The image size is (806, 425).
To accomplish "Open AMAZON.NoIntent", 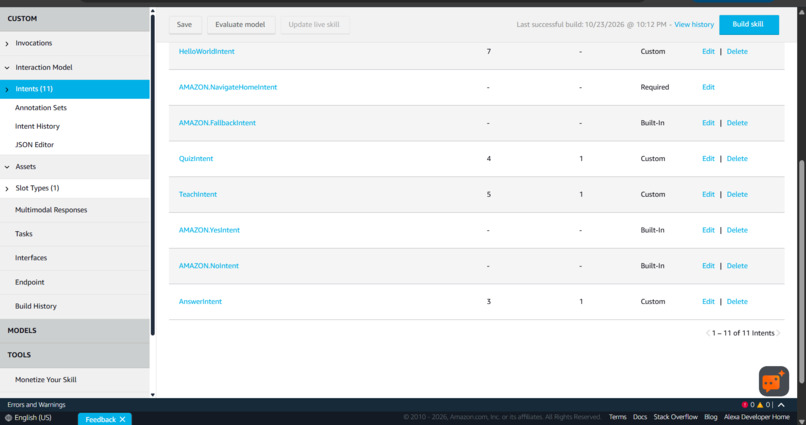I will pos(209,266).
